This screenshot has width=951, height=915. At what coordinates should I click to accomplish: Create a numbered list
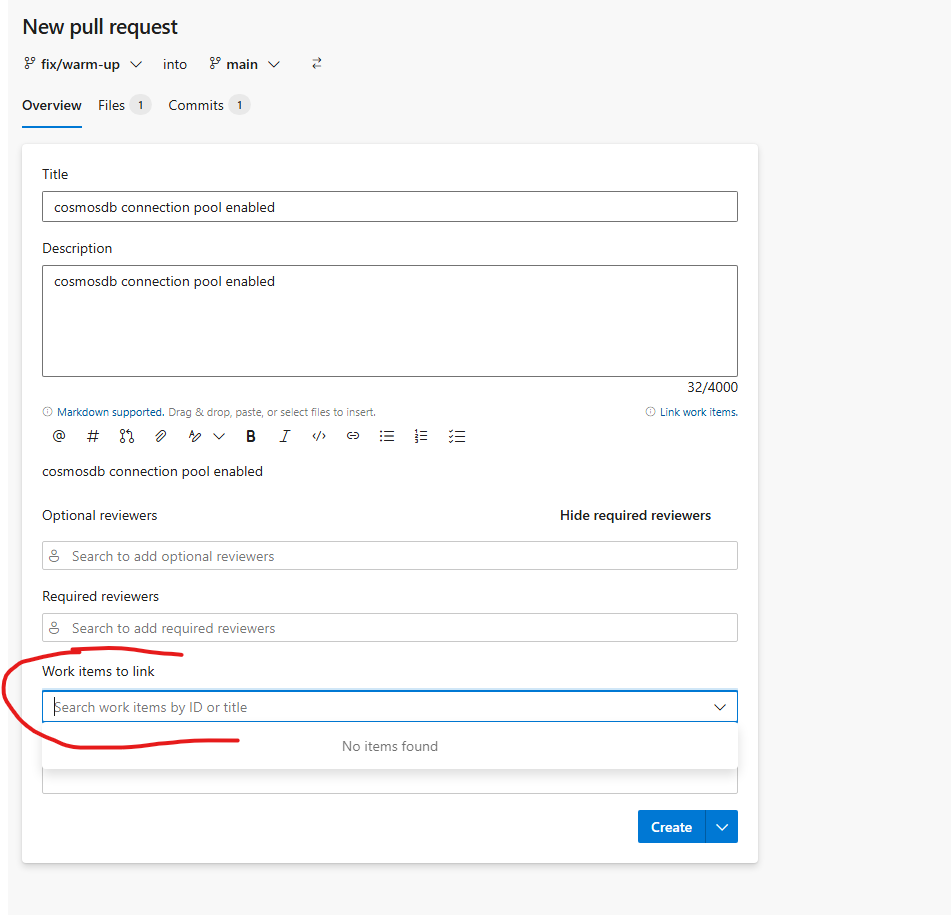tap(420, 435)
